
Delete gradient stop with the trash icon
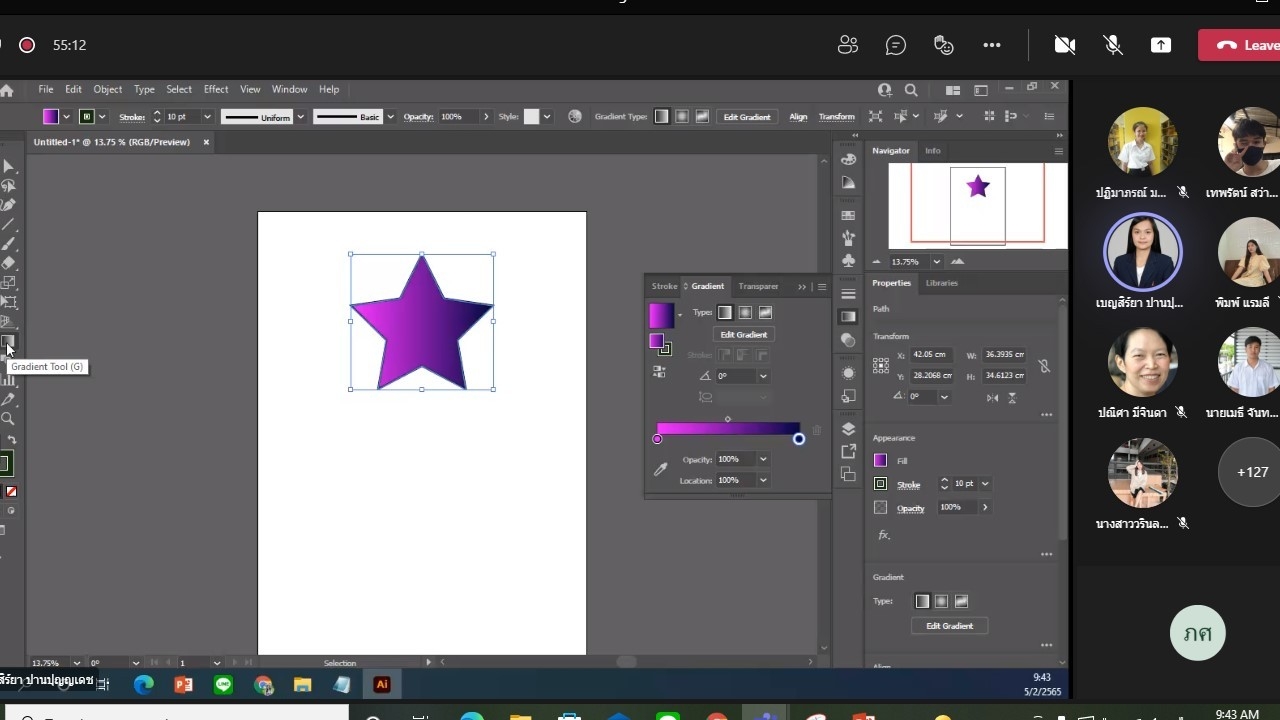point(816,430)
